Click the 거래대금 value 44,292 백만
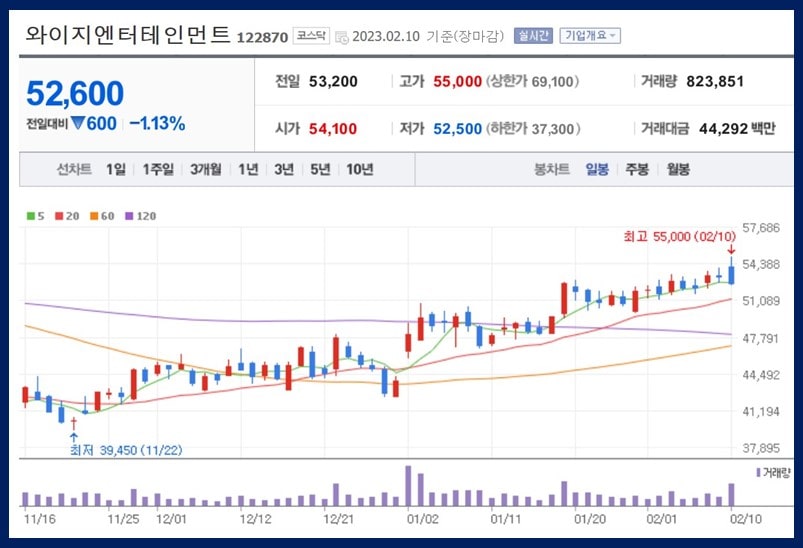This screenshot has width=803, height=548. click(x=737, y=129)
